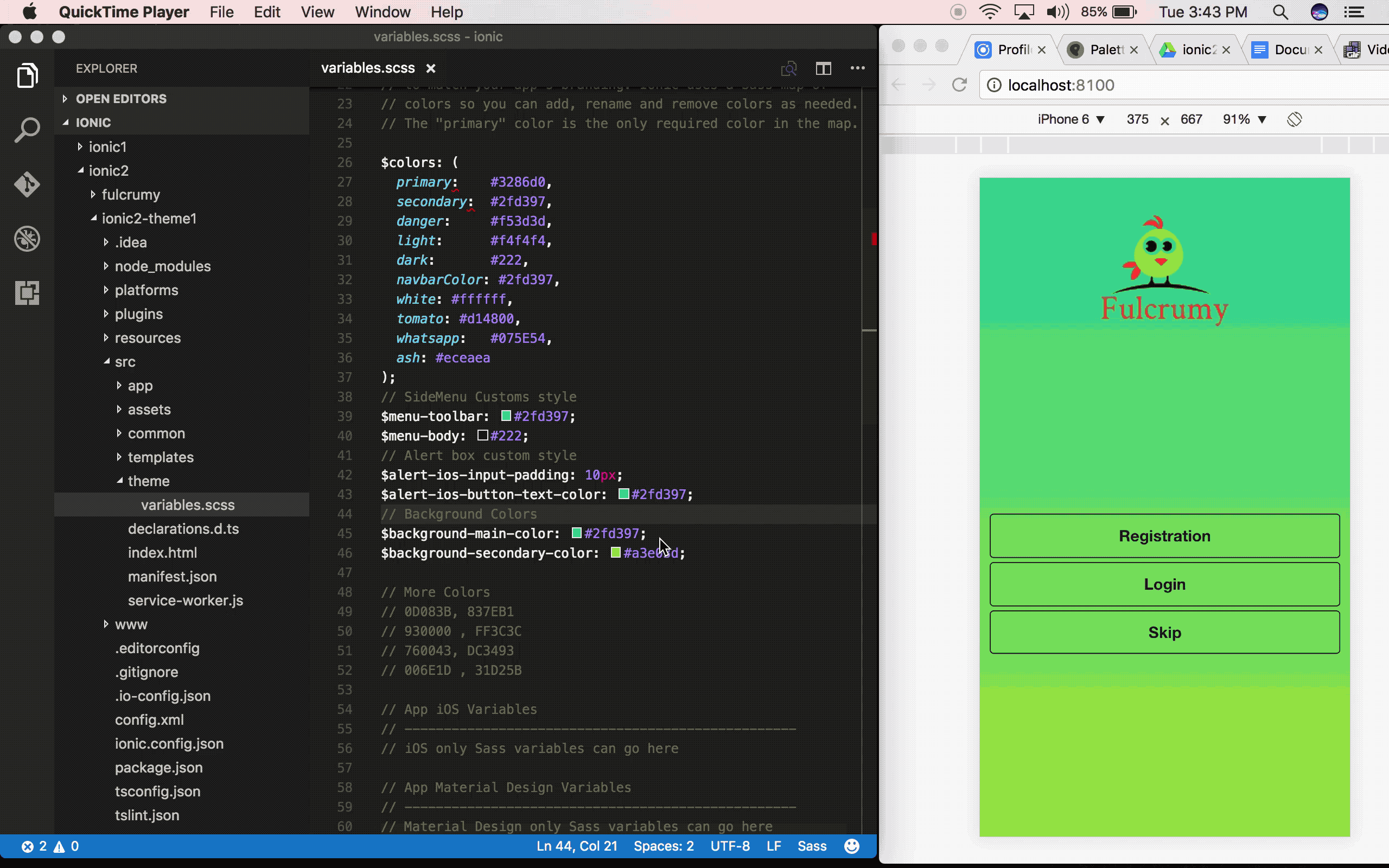
Task: Expand the node_modules folder
Action: coord(162,266)
